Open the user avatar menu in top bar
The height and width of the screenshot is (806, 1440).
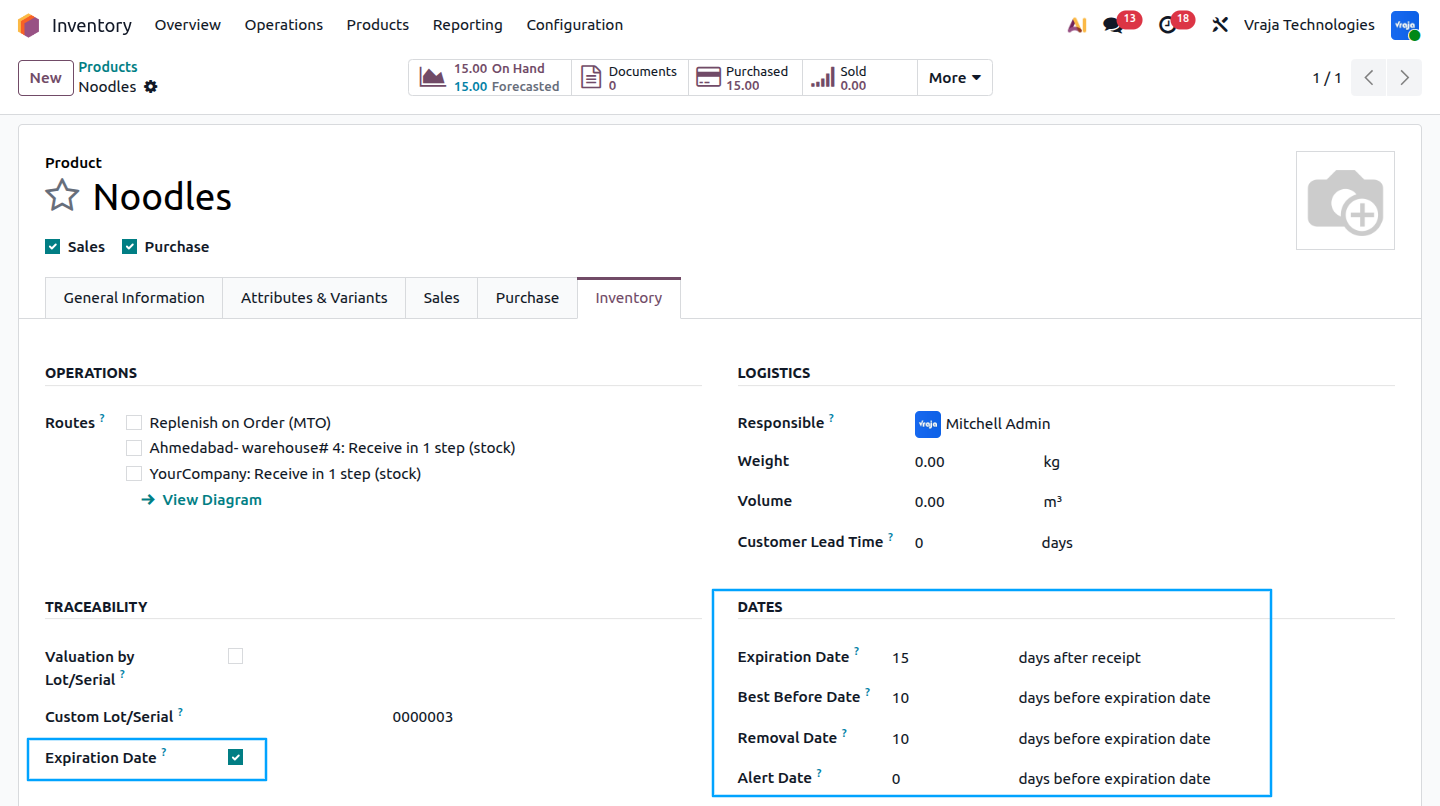coord(1405,25)
